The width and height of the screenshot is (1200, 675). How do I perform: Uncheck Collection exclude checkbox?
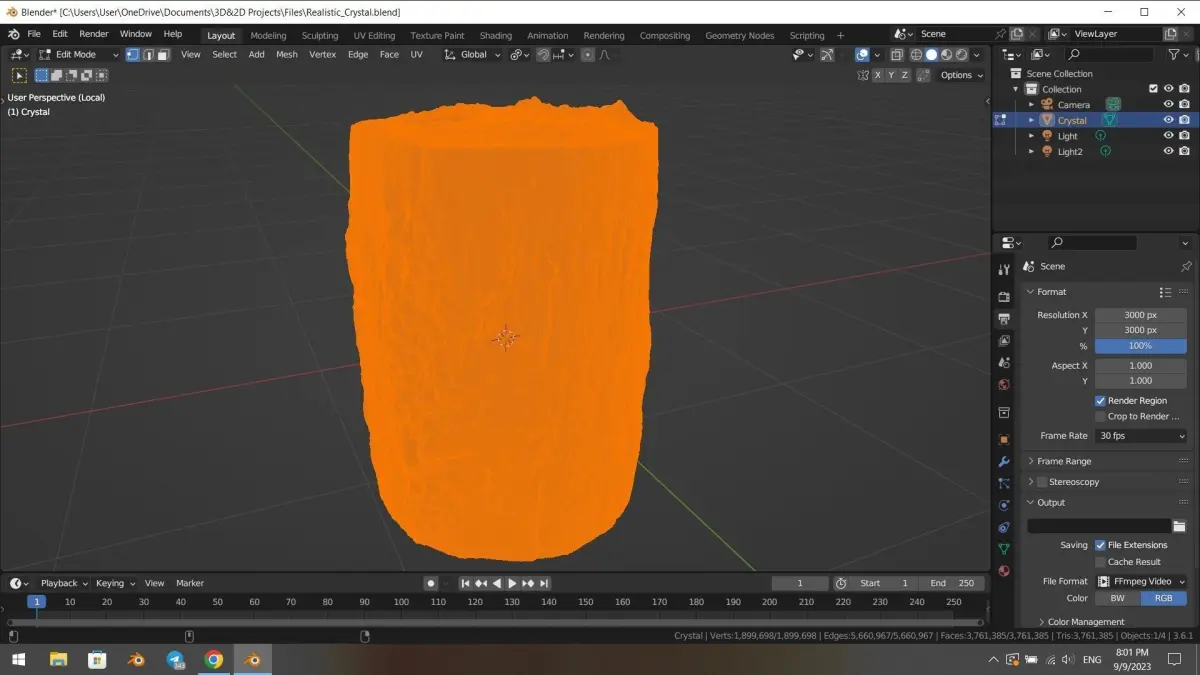coord(1153,89)
